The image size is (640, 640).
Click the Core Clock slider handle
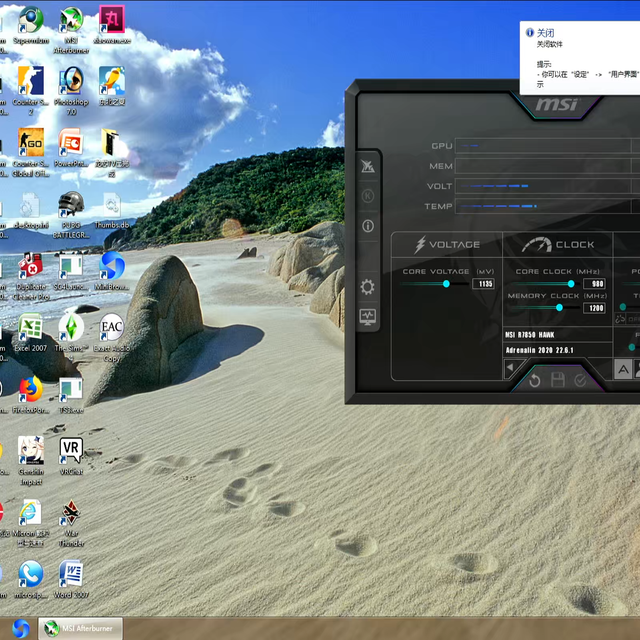[571, 284]
